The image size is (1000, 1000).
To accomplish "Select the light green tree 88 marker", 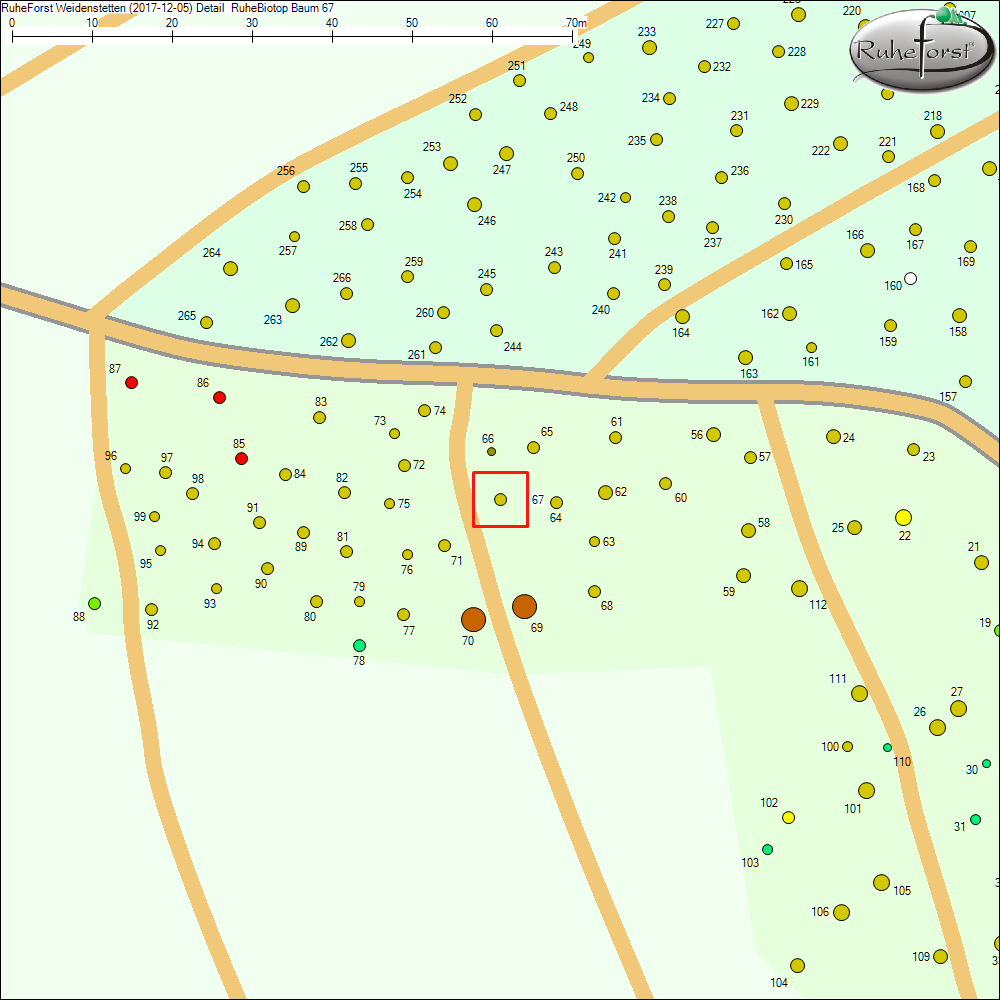I will [95, 603].
